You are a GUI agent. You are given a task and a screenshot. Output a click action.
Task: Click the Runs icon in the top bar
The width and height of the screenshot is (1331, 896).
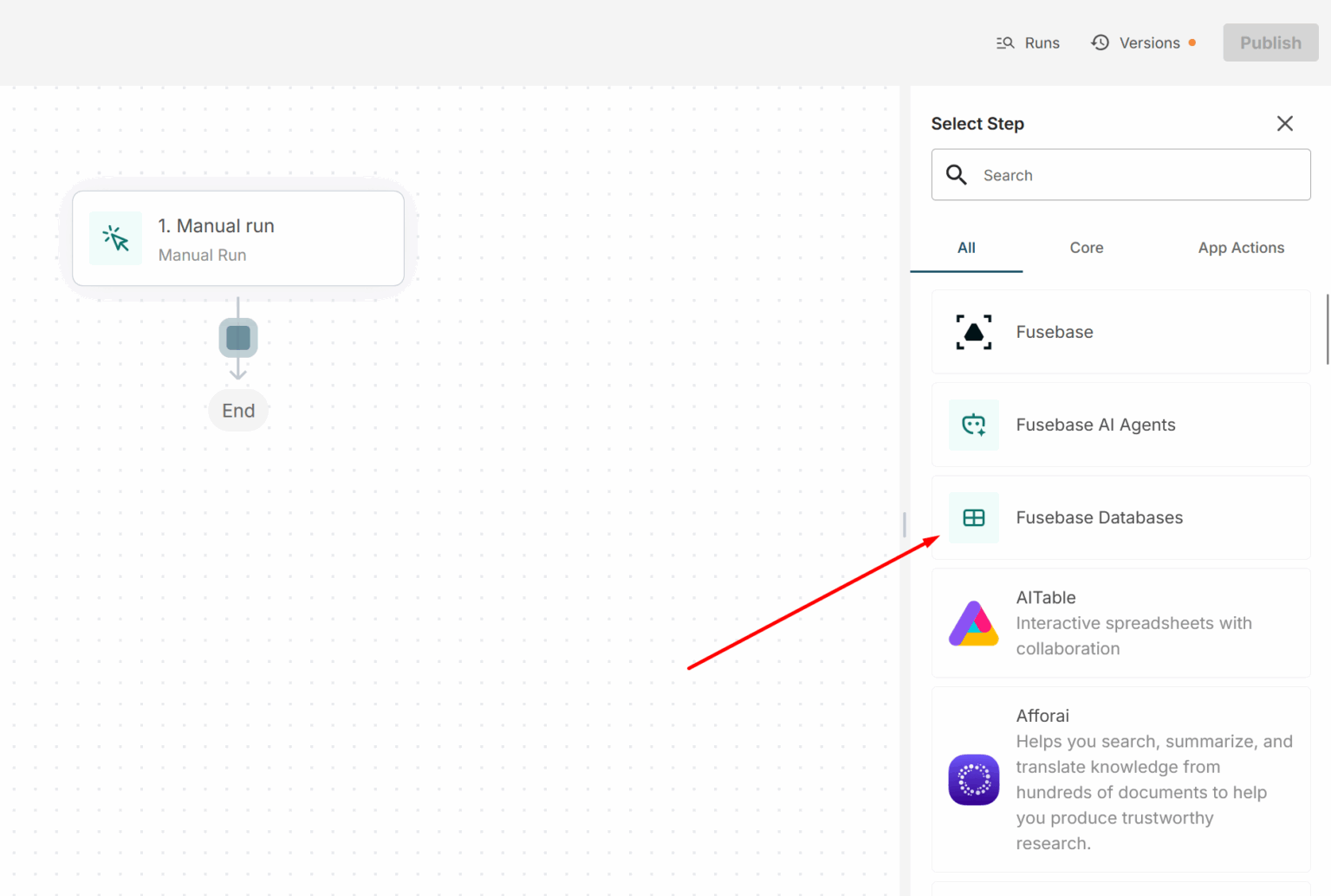pos(1005,42)
